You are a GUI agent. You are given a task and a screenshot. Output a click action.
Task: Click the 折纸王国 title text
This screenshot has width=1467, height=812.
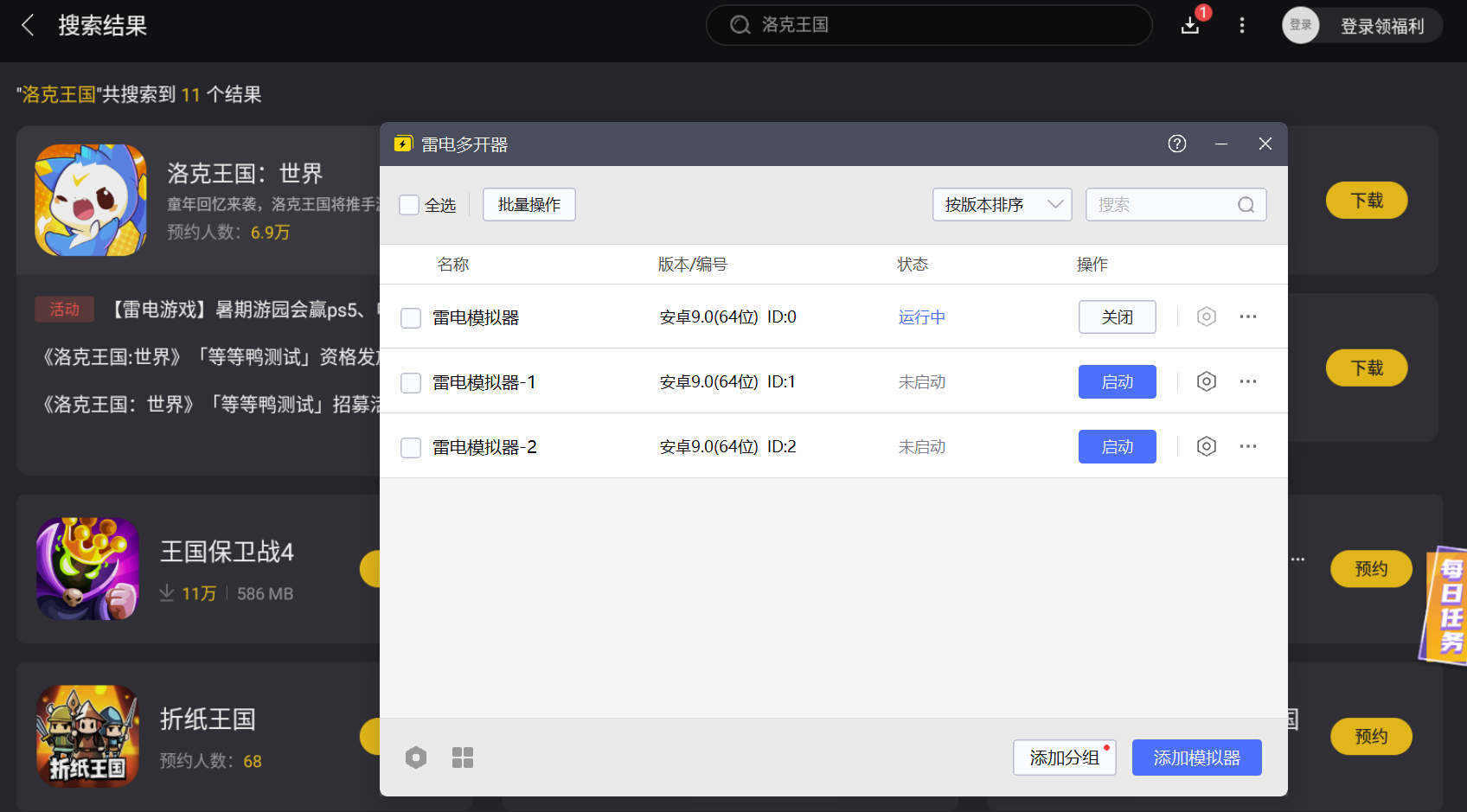208,719
